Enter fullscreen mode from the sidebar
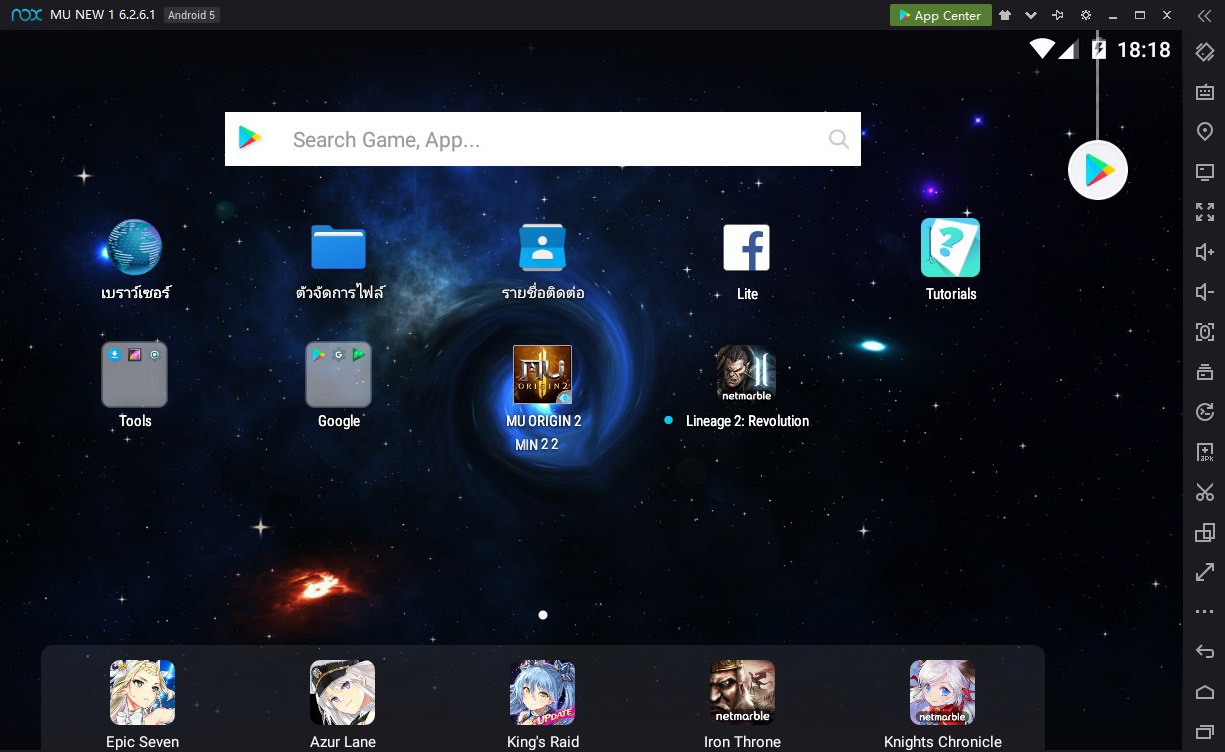The height and width of the screenshot is (752, 1225). tap(1204, 211)
